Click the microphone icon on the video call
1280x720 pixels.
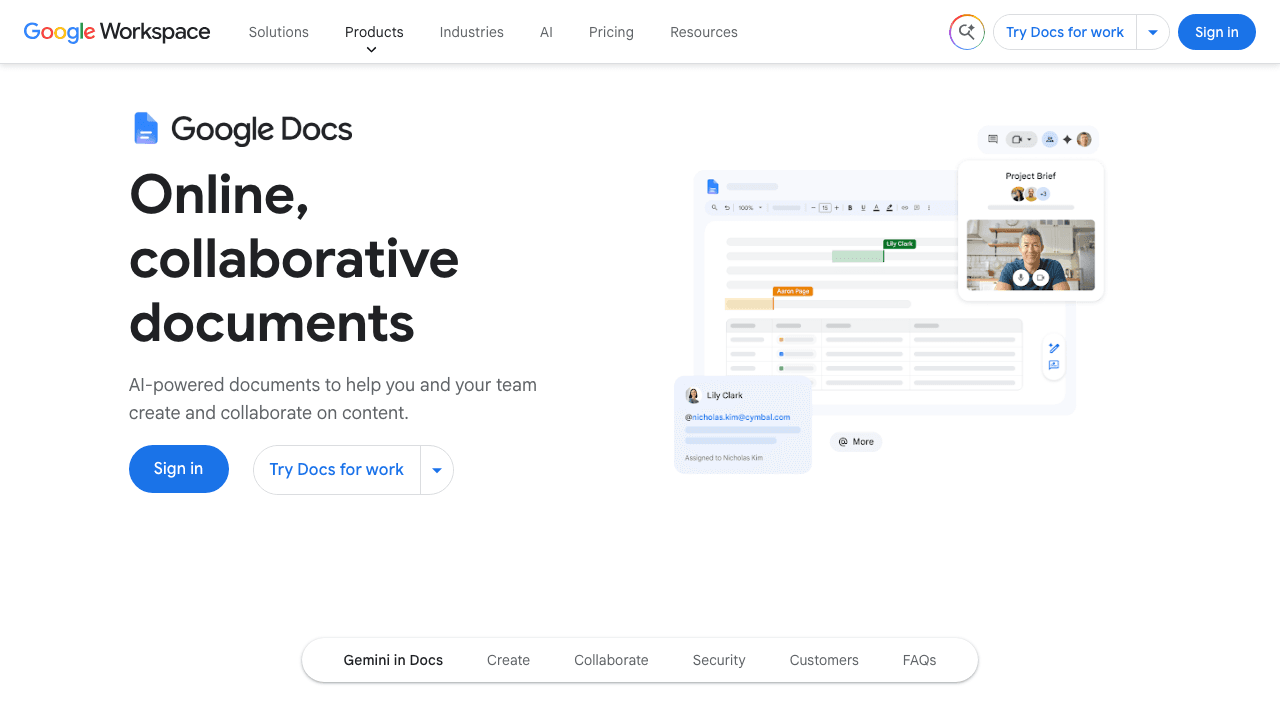(1021, 277)
